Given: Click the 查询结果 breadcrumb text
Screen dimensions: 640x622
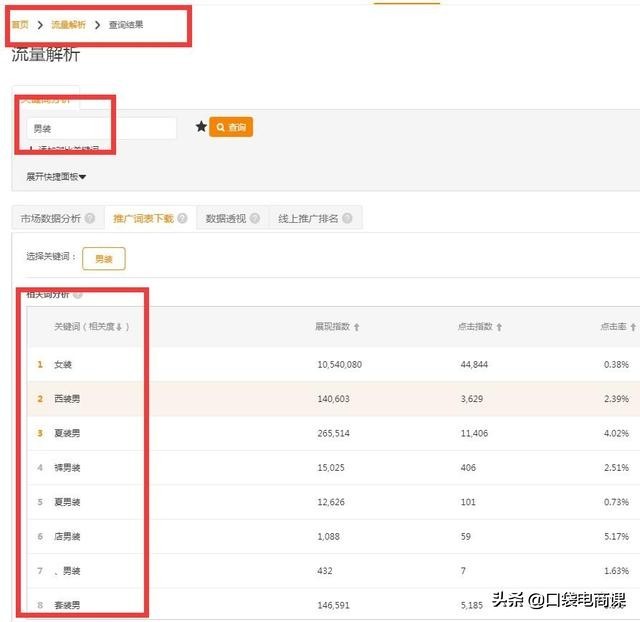Looking at the screenshot, I should click(x=126, y=25).
